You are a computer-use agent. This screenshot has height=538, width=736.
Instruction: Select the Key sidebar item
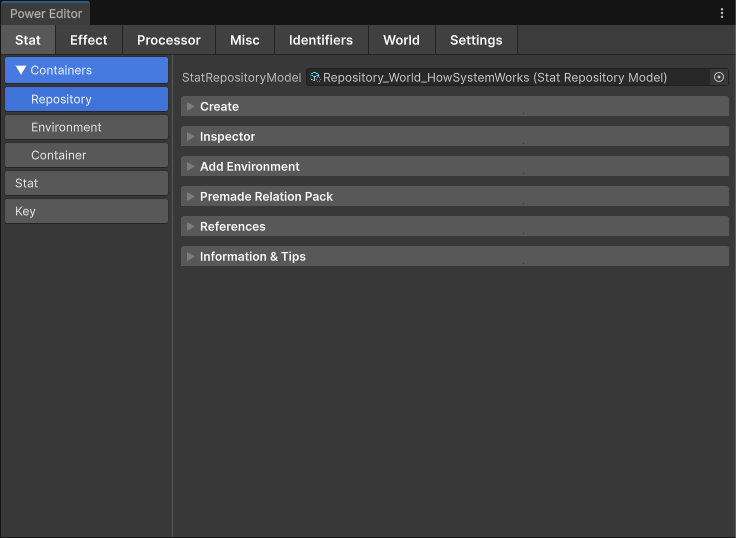86,211
